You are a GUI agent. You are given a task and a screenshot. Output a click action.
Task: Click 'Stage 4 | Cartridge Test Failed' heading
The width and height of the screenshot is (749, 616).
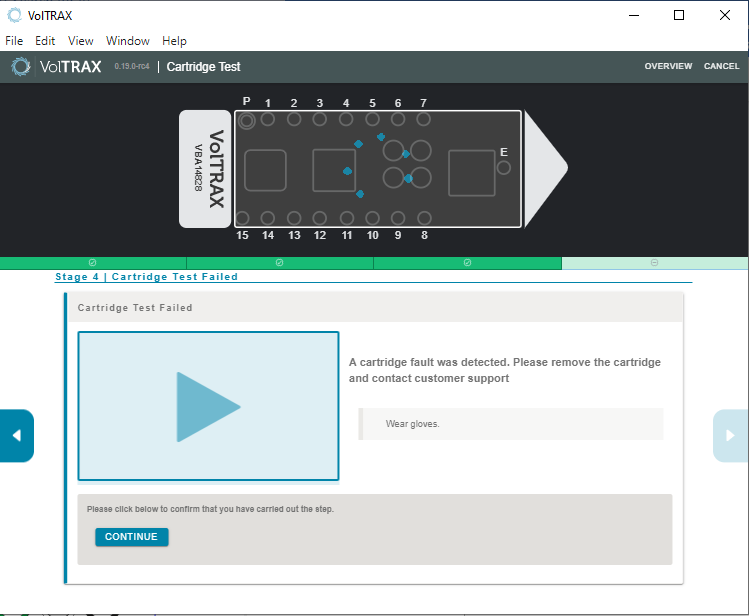coord(146,277)
